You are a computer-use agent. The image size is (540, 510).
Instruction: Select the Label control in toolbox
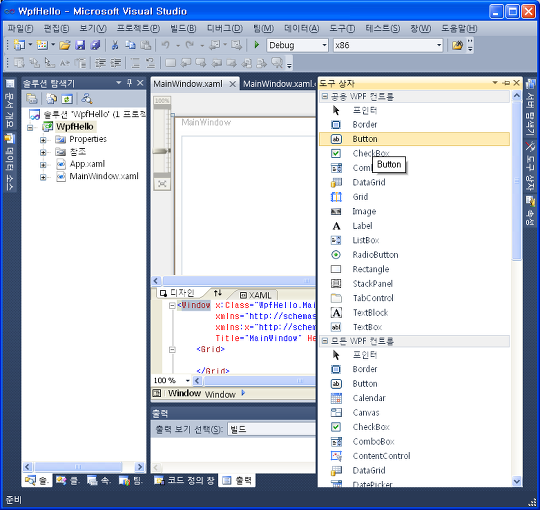click(x=414, y=226)
